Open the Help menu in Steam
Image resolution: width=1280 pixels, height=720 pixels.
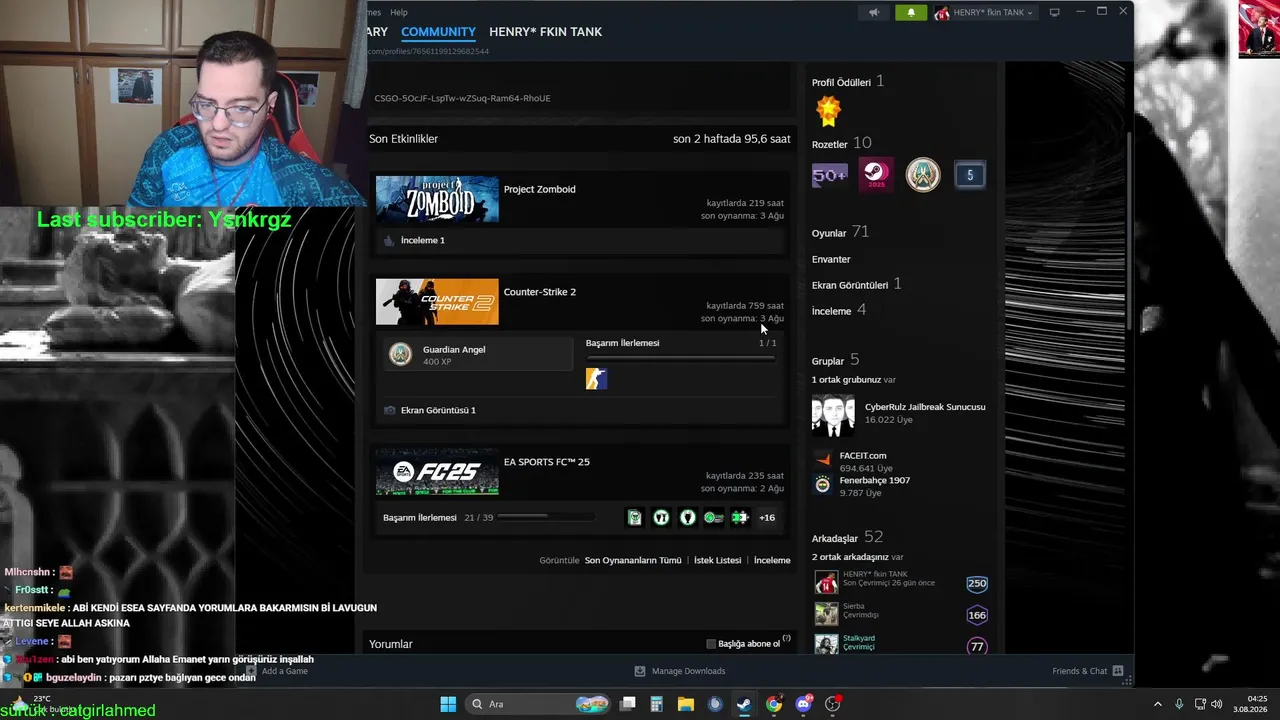pyautogui.click(x=399, y=12)
